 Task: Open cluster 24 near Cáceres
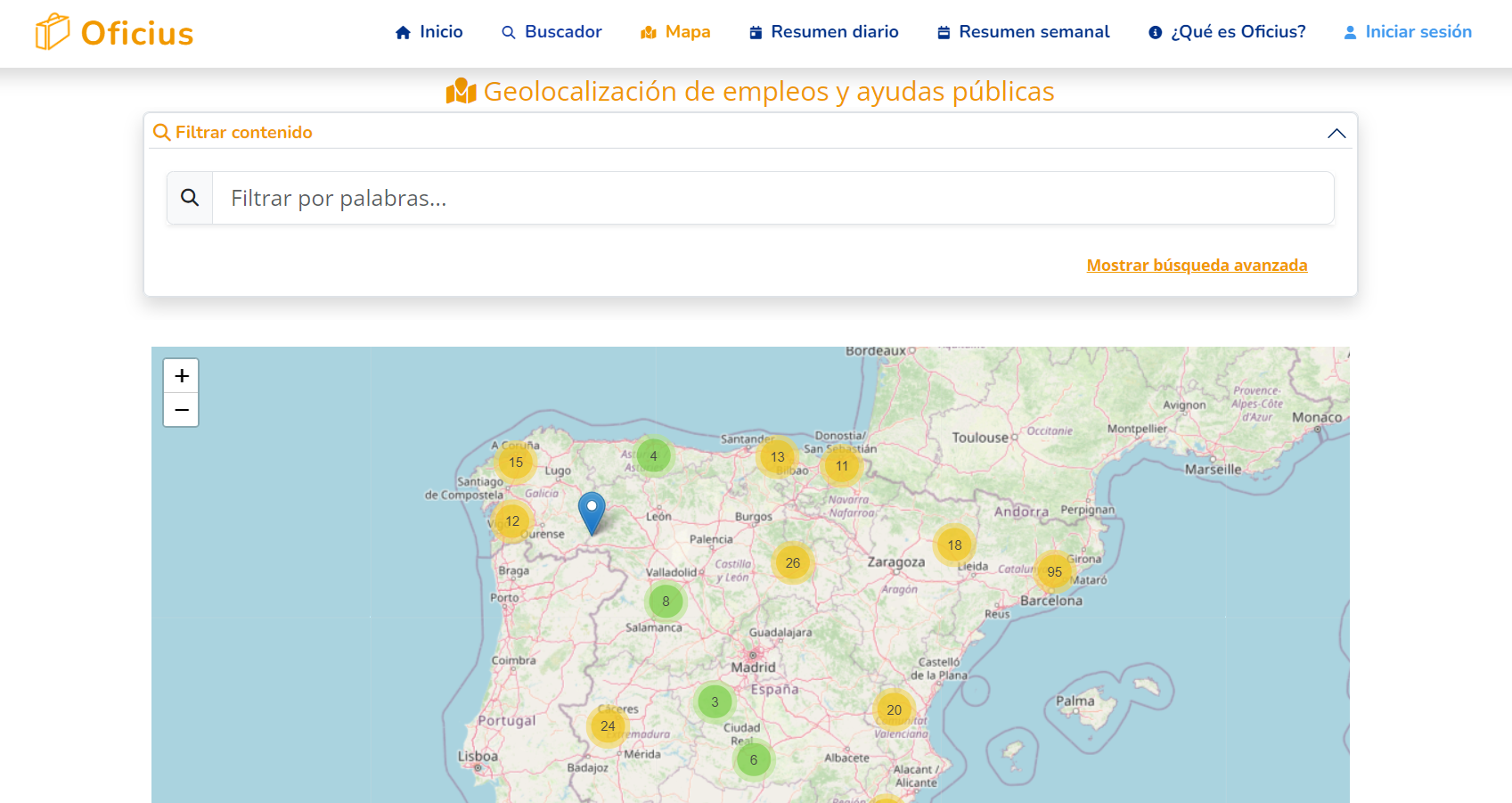[x=608, y=726]
